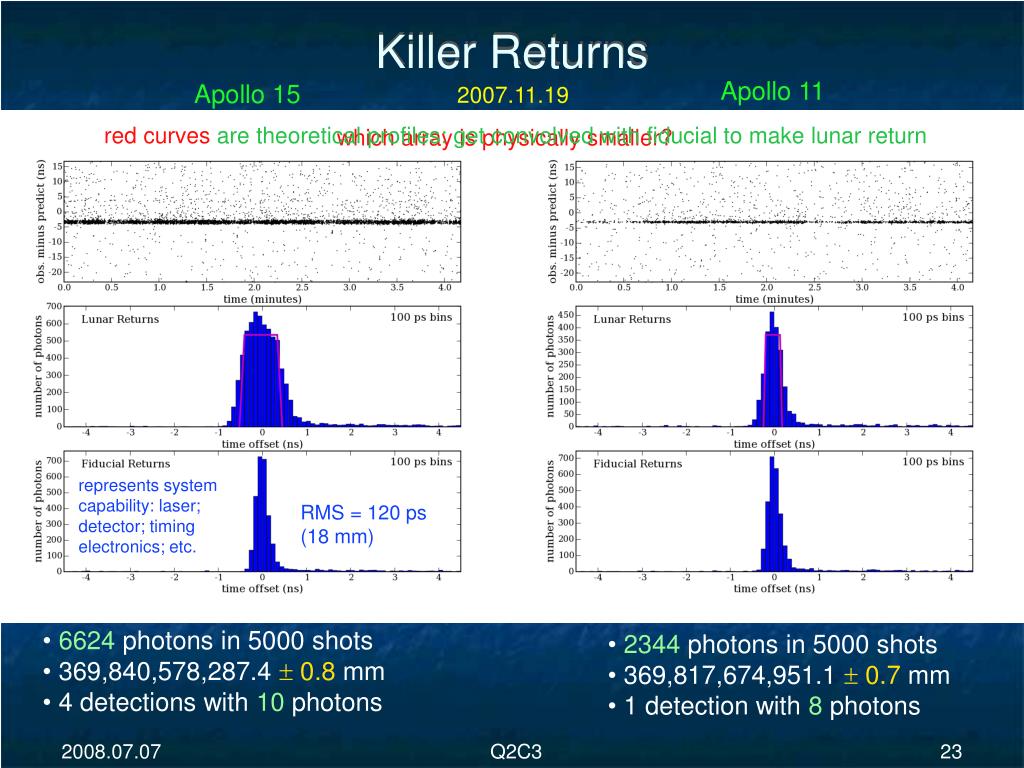Click '369,840,578,287.4' distance value

(x=165, y=672)
